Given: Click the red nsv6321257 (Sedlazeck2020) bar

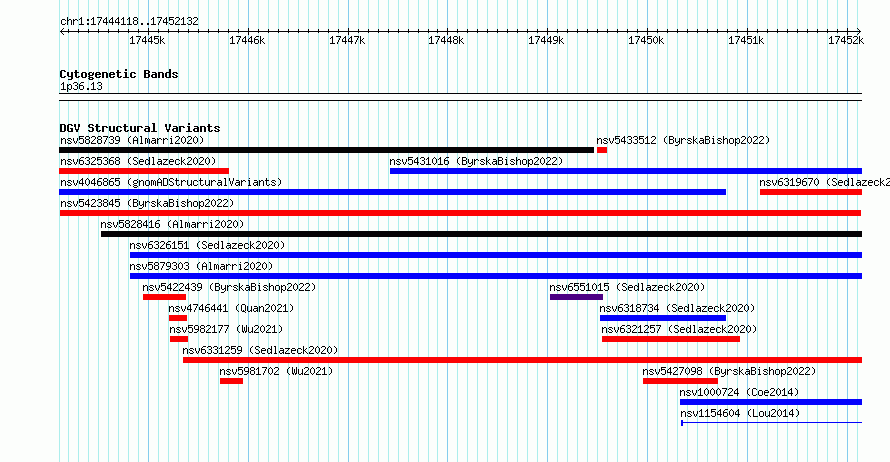Looking at the screenshot, I should click(671, 339).
